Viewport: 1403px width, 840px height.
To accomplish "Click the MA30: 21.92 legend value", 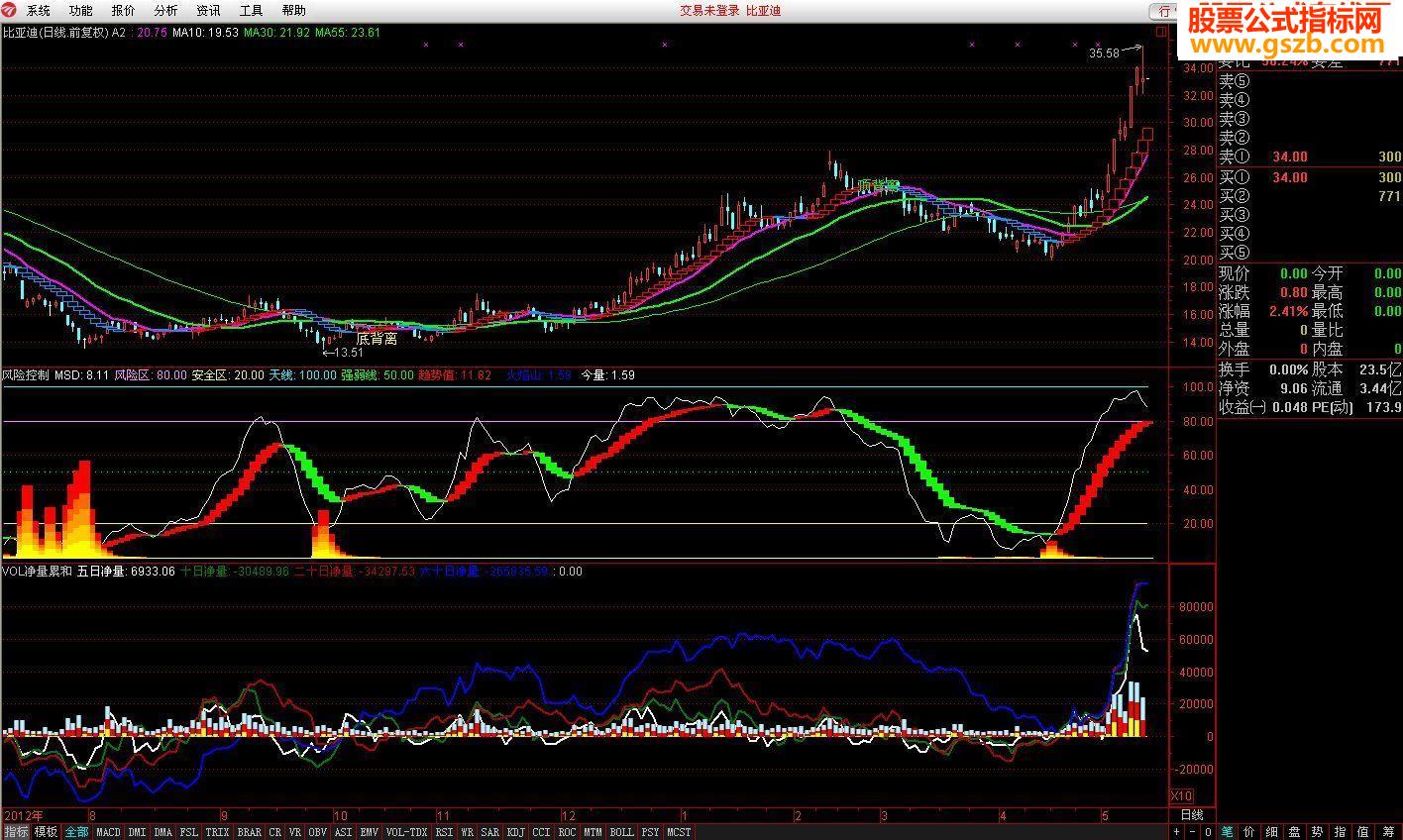I will [276, 33].
